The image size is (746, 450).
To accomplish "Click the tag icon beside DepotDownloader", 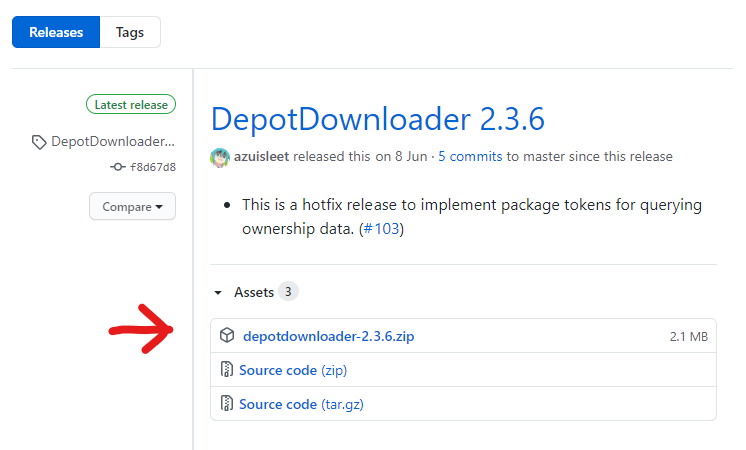I will [x=38, y=142].
